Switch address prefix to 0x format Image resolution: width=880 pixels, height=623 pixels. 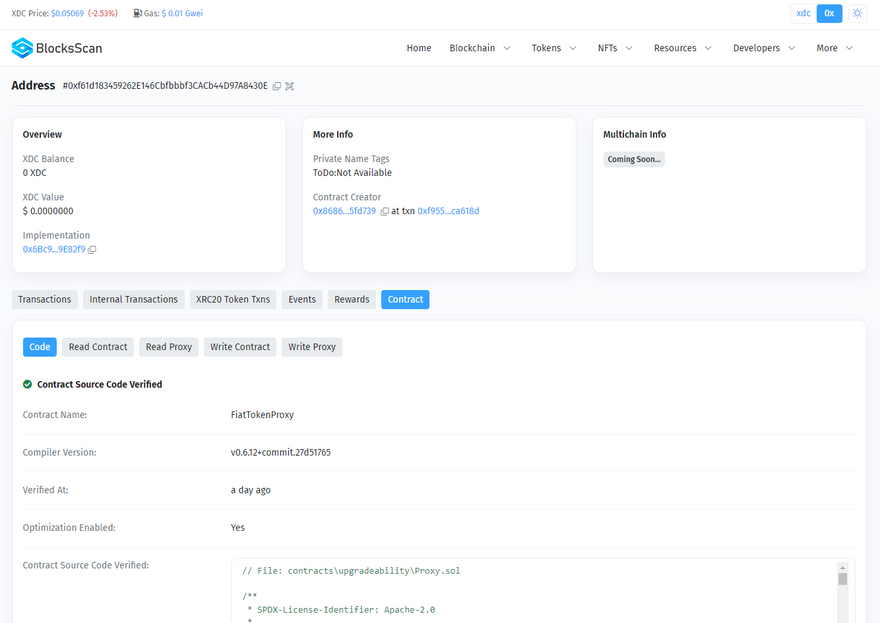[829, 13]
